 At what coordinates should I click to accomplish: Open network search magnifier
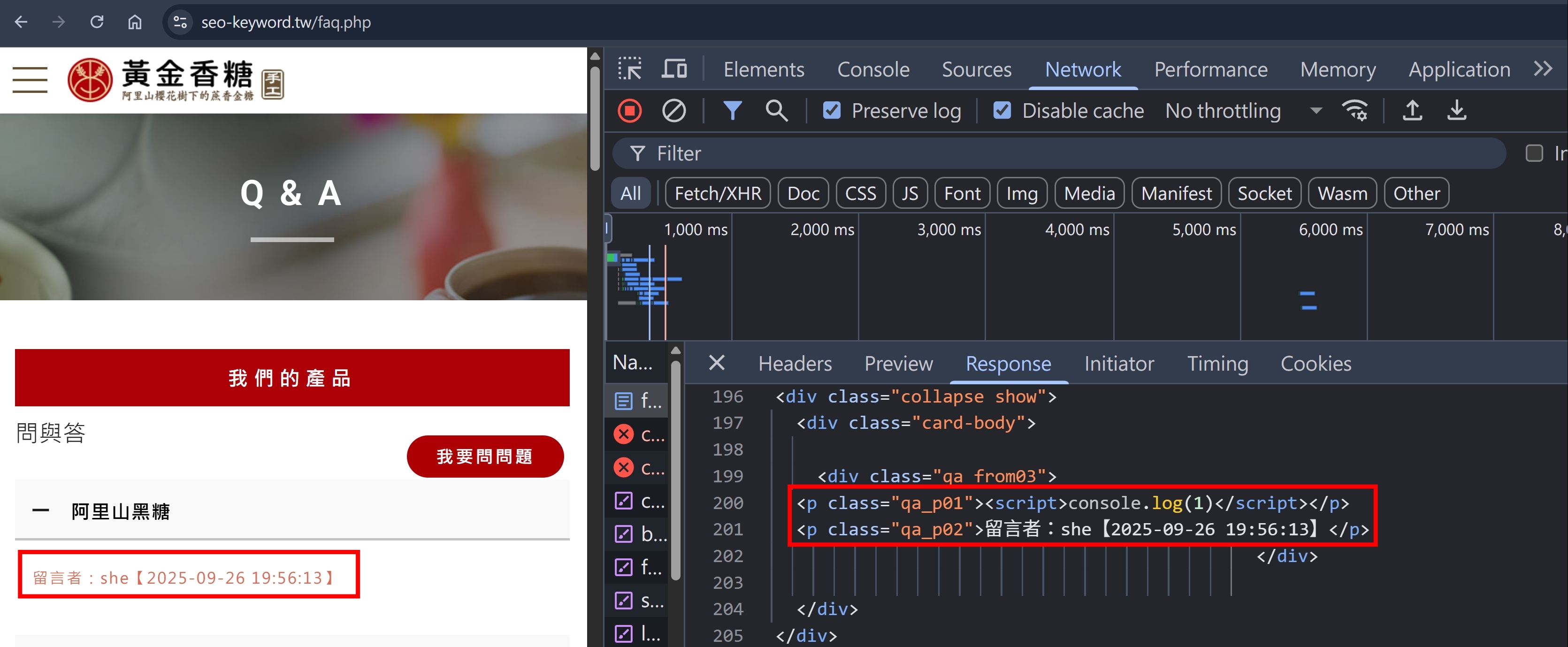(x=776, y=111)
